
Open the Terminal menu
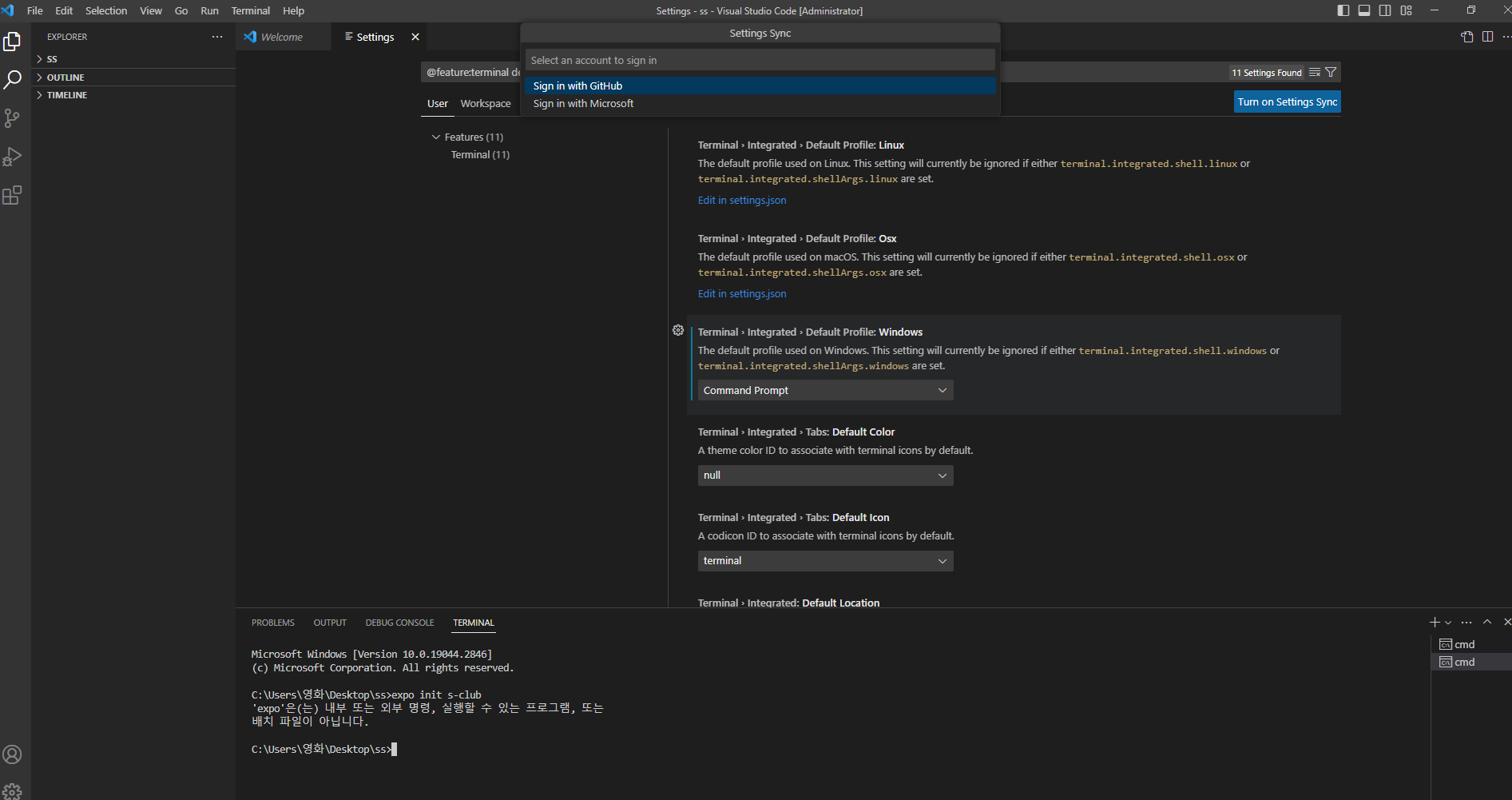pyautogui.click(x=251, y=10)
